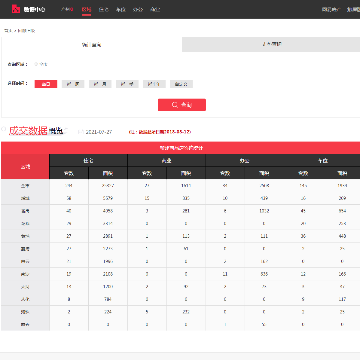The height and width of the screenshot is (360, 360).
Task: Click the 成交数据 section heading
Action: [28, 131]
